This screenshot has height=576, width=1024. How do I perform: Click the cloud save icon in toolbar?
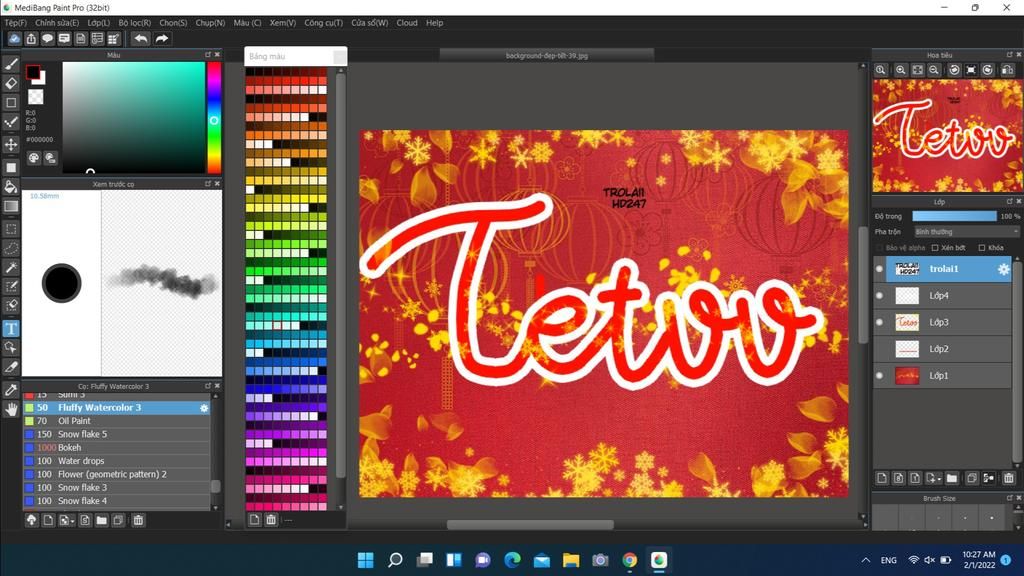click(x=14, y=39)
